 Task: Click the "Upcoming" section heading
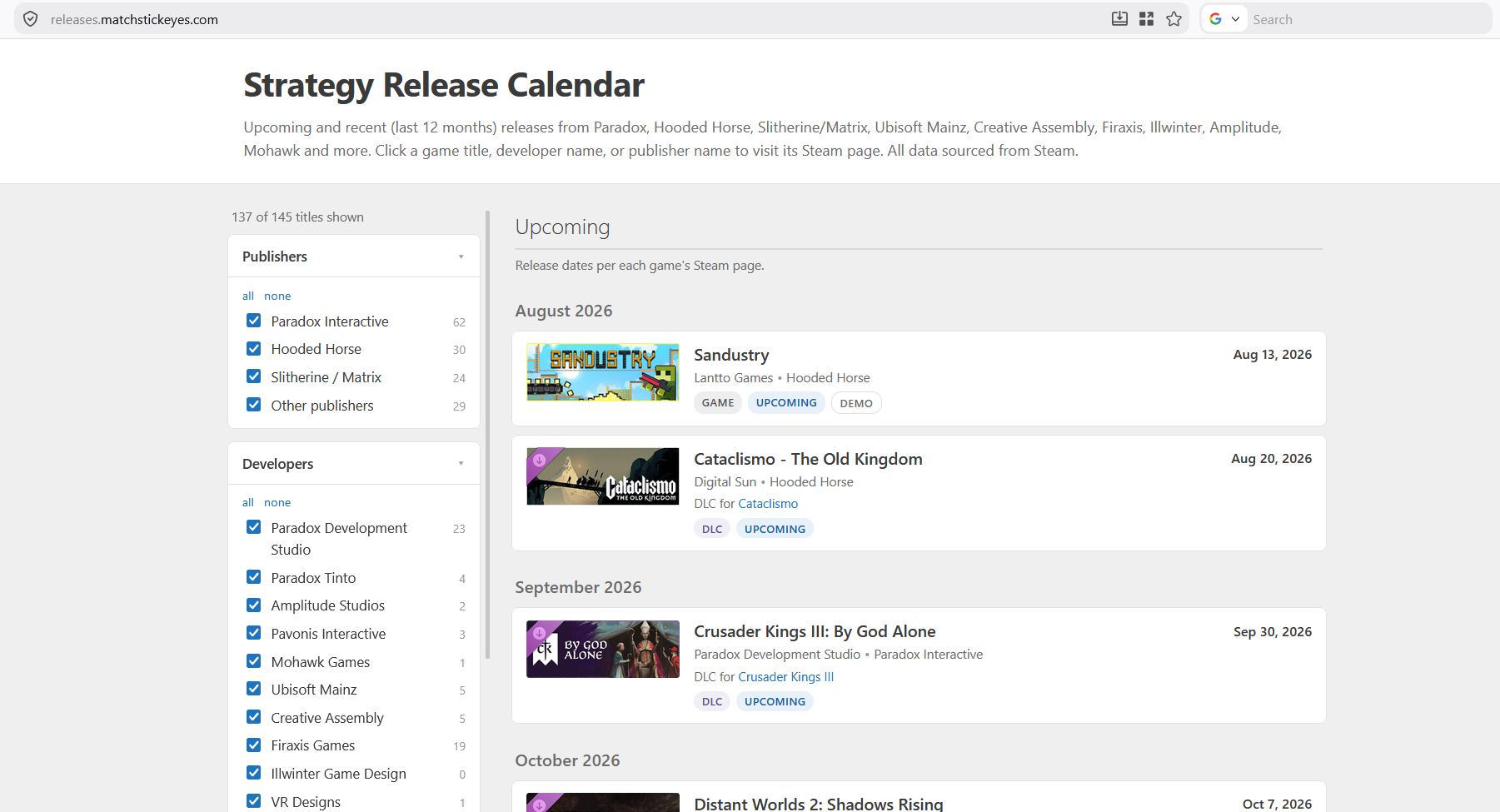click(562, 227)
